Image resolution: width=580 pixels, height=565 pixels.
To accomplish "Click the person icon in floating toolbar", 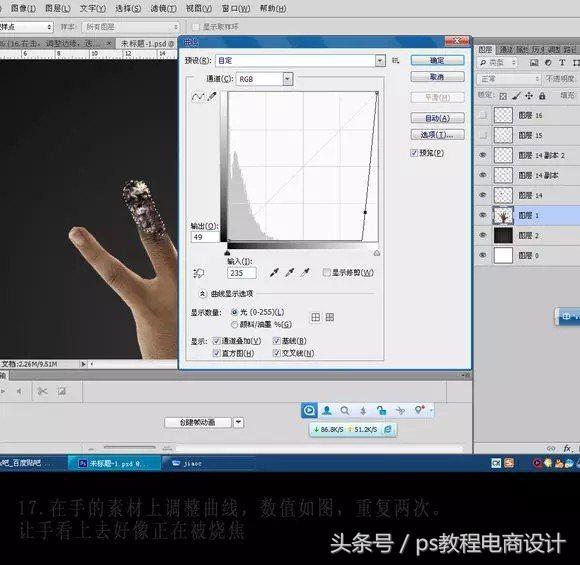I will point(327,411).
